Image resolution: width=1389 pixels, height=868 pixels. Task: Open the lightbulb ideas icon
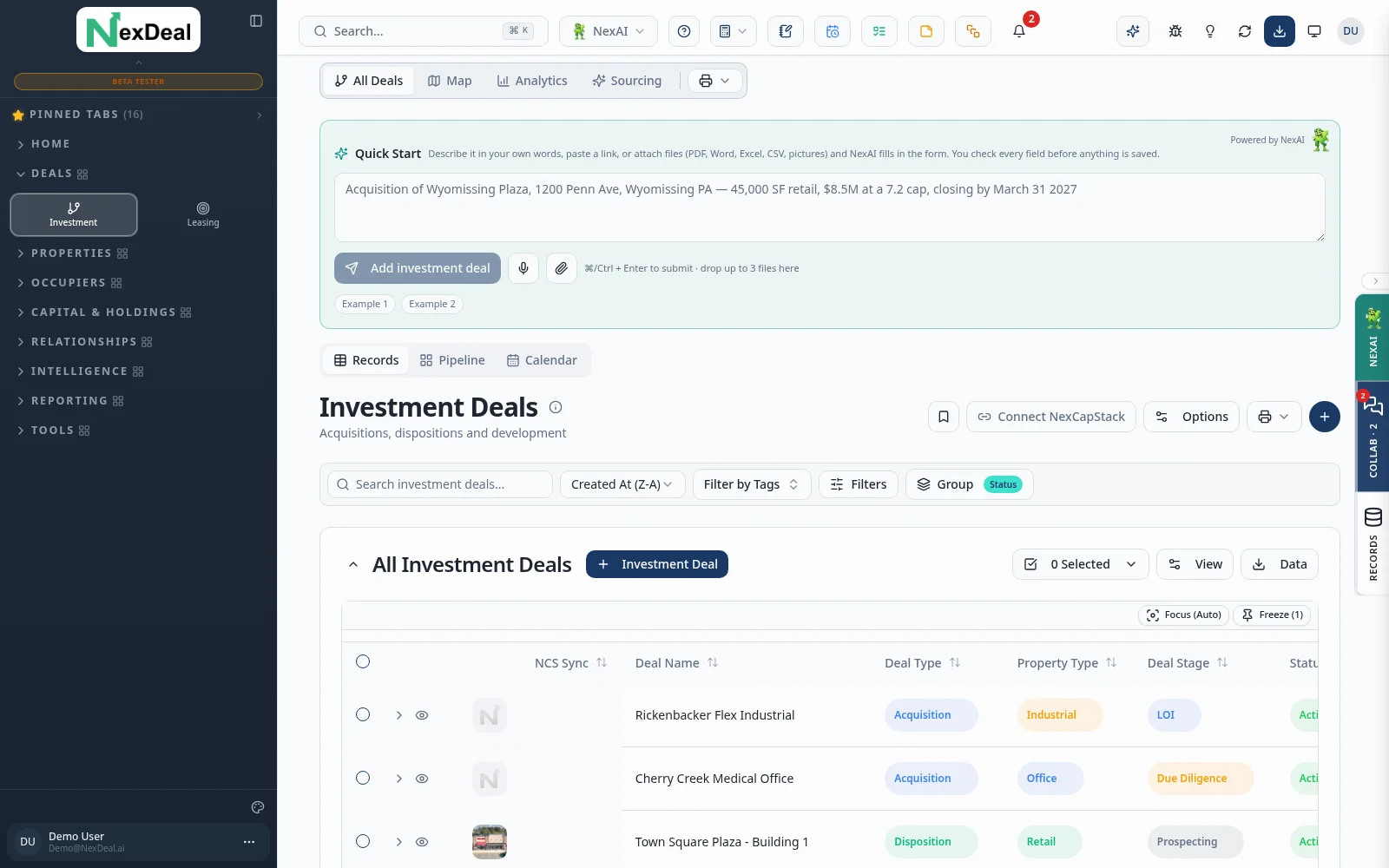[1210, 31]
